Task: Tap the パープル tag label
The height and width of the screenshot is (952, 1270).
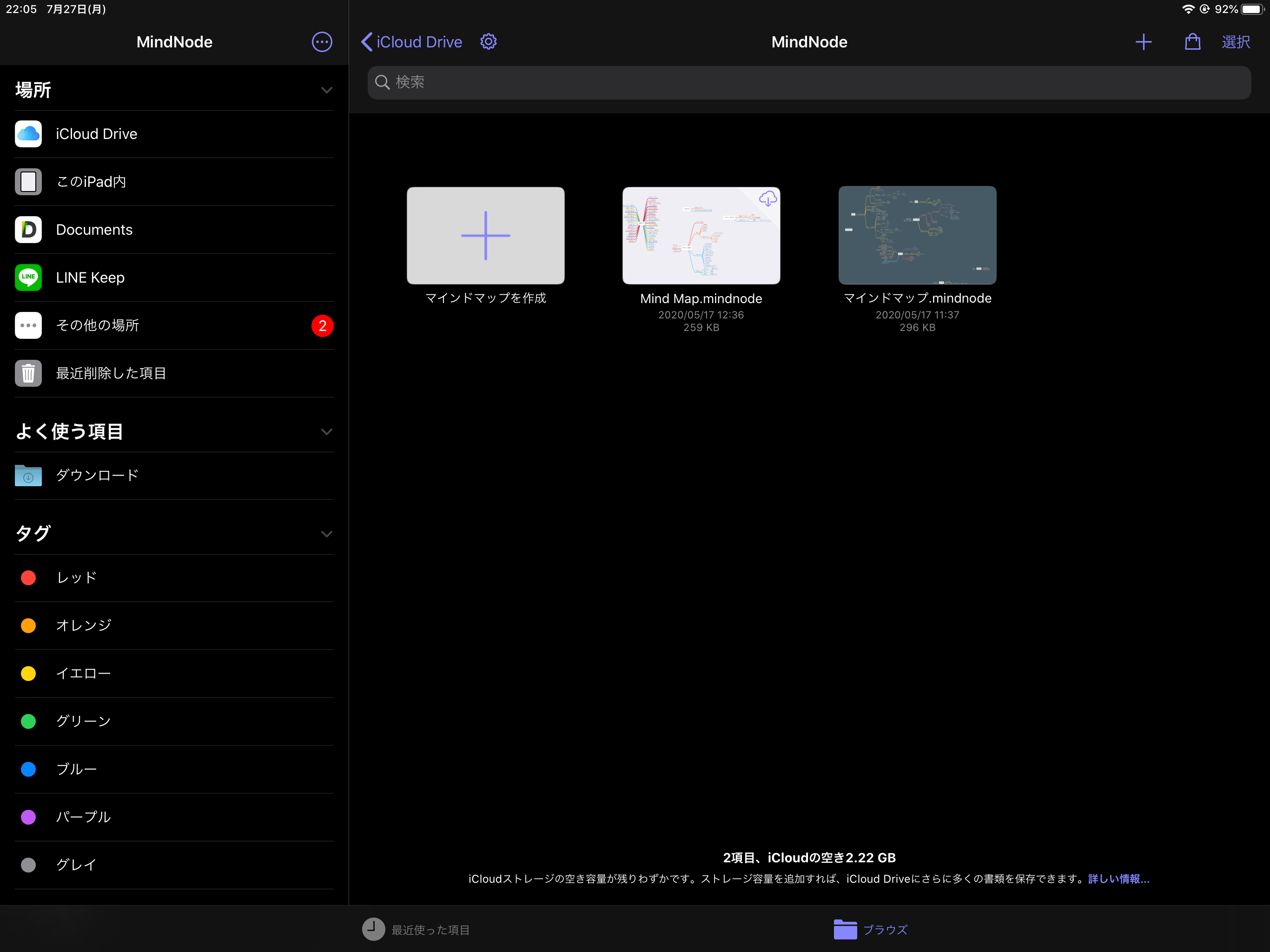Action: point(84,817)
